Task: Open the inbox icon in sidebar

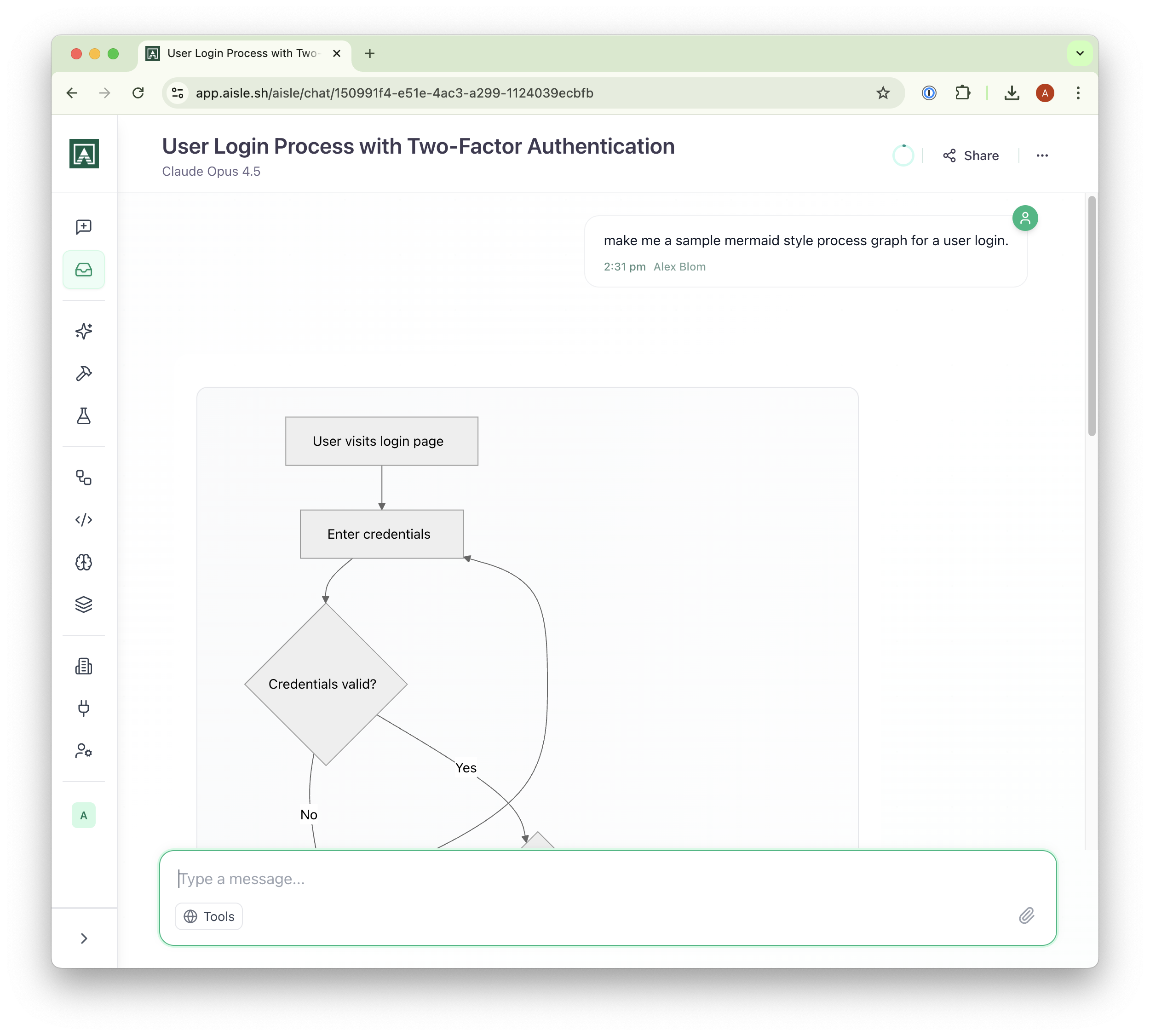Action: tap(84, 269)
